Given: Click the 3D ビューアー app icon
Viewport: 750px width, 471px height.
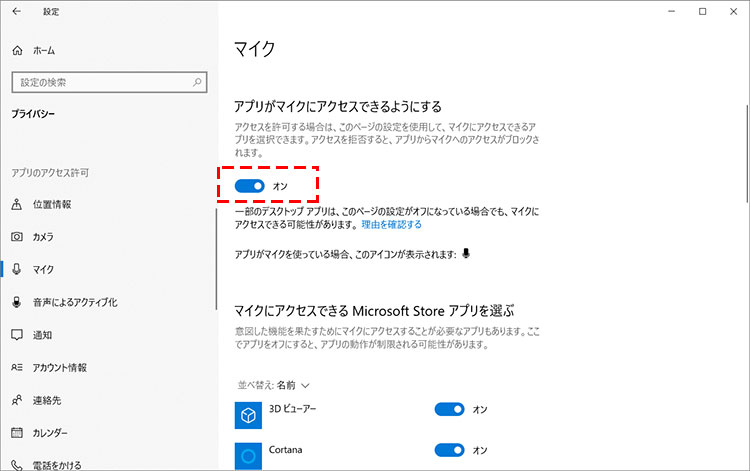Looking at the screenshot, I should tap(248, 415).
